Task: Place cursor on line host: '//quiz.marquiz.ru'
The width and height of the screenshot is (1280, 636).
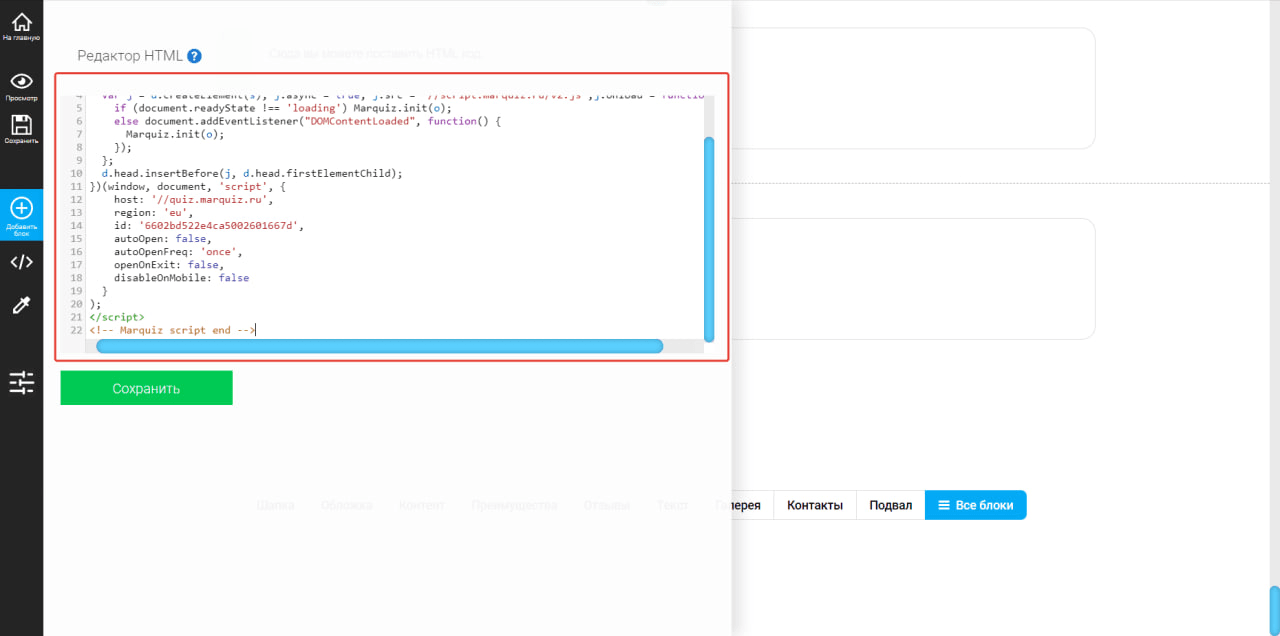Action: (194, 200)
